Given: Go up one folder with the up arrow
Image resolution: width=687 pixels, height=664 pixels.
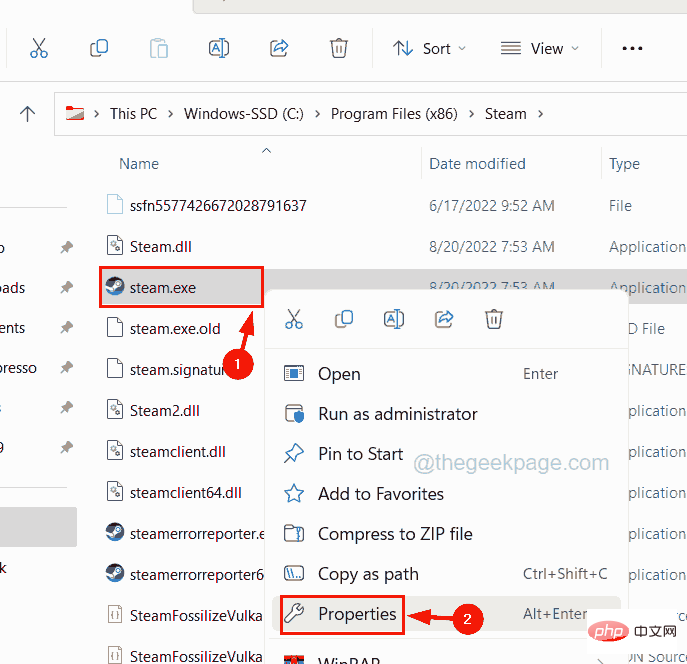Looking at the screenshot, I should click(27, 114).
